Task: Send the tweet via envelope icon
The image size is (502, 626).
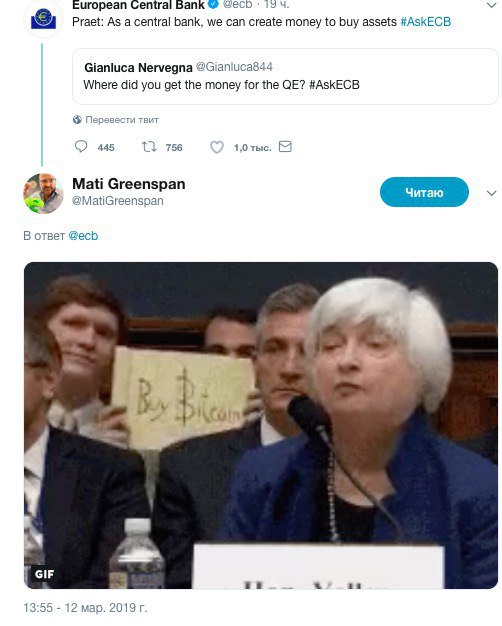Action: point(285,147)
